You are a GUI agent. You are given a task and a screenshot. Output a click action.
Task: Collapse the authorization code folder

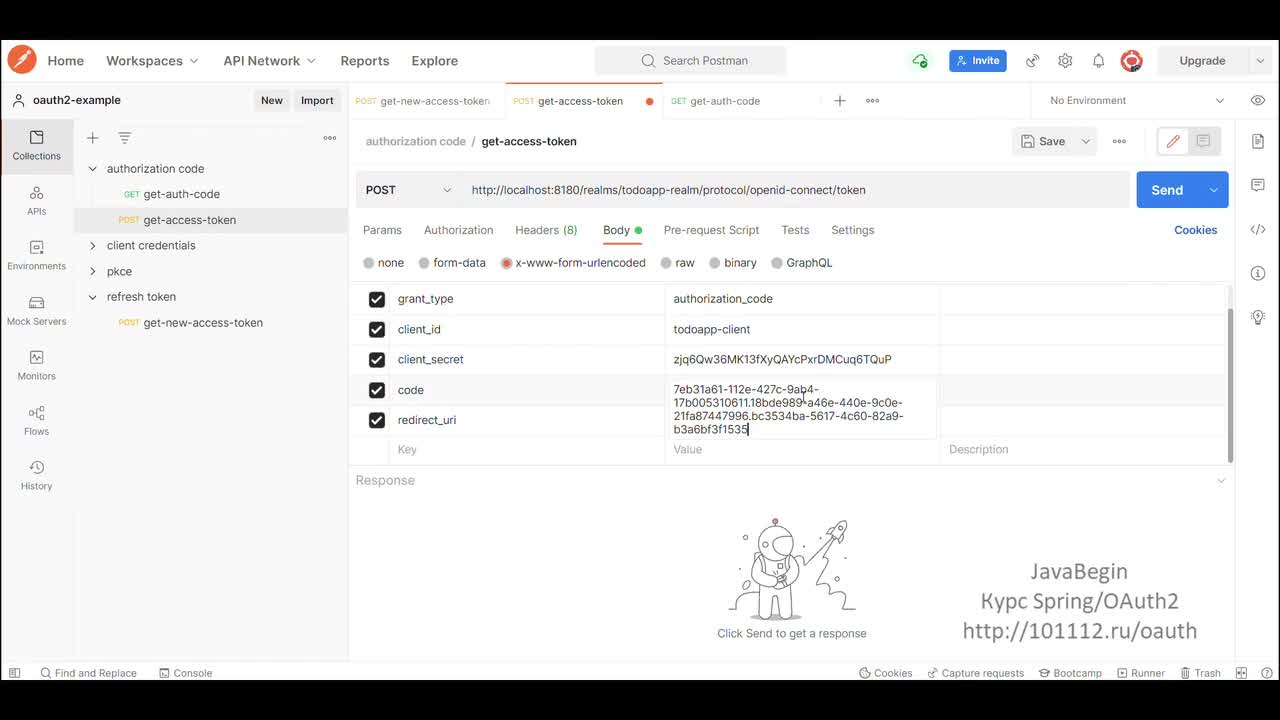click(x=93, y=169)
